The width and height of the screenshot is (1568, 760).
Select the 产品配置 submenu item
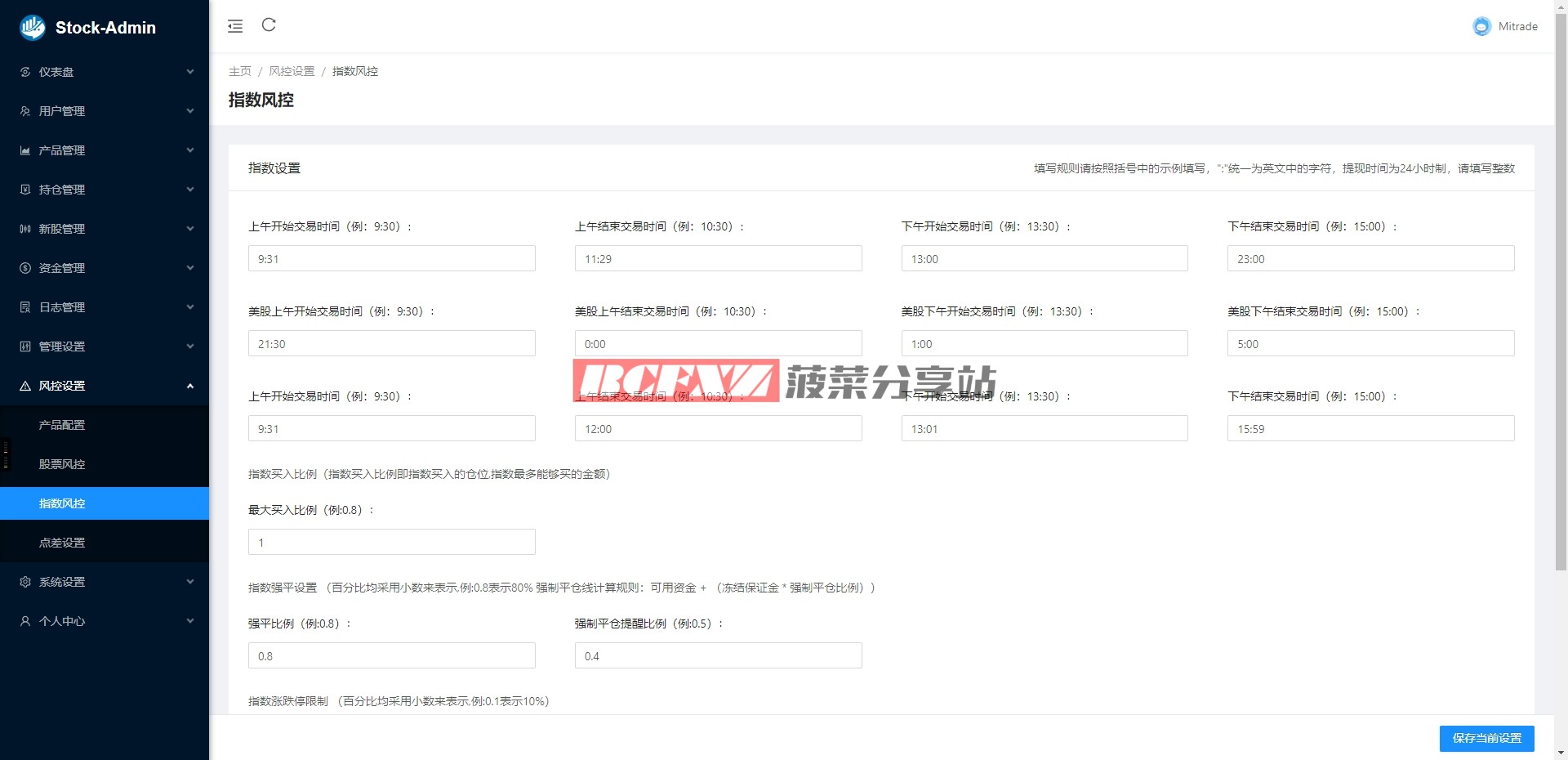click(x=62, y=425)
